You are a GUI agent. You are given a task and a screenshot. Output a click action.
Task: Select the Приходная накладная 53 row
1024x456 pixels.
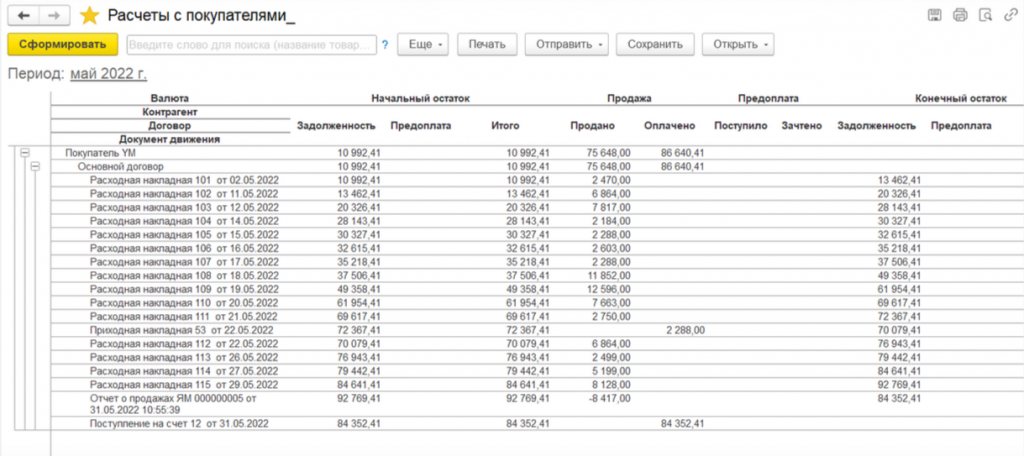[183, 329]
